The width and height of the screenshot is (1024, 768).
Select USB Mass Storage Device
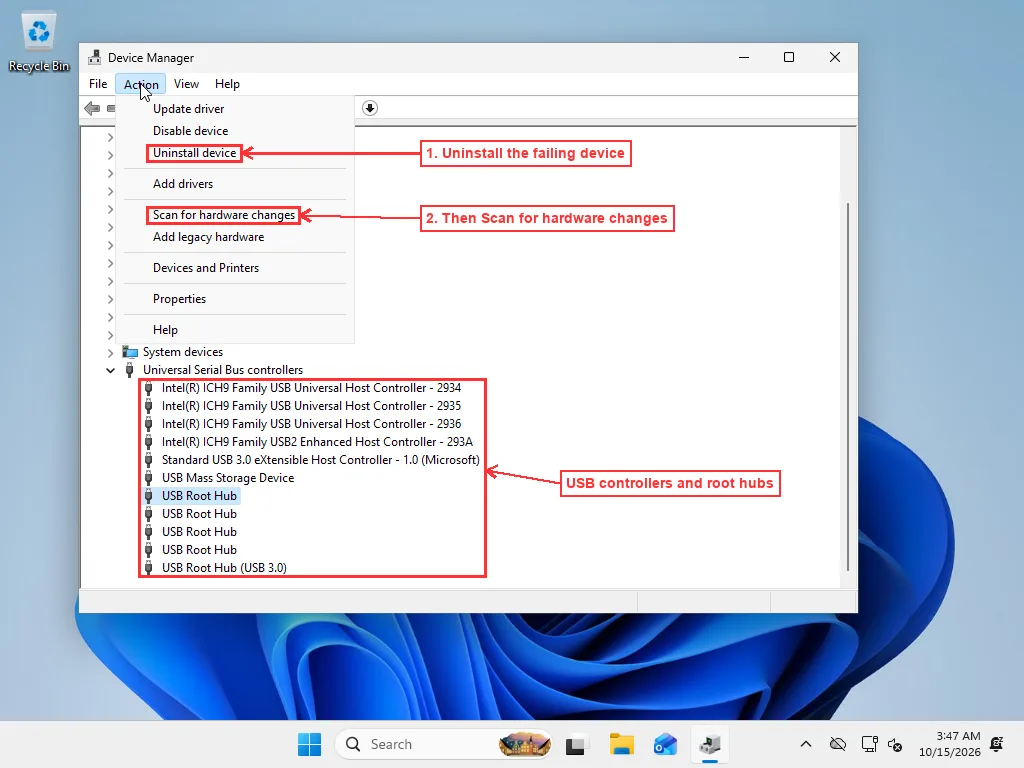(228, 478)
